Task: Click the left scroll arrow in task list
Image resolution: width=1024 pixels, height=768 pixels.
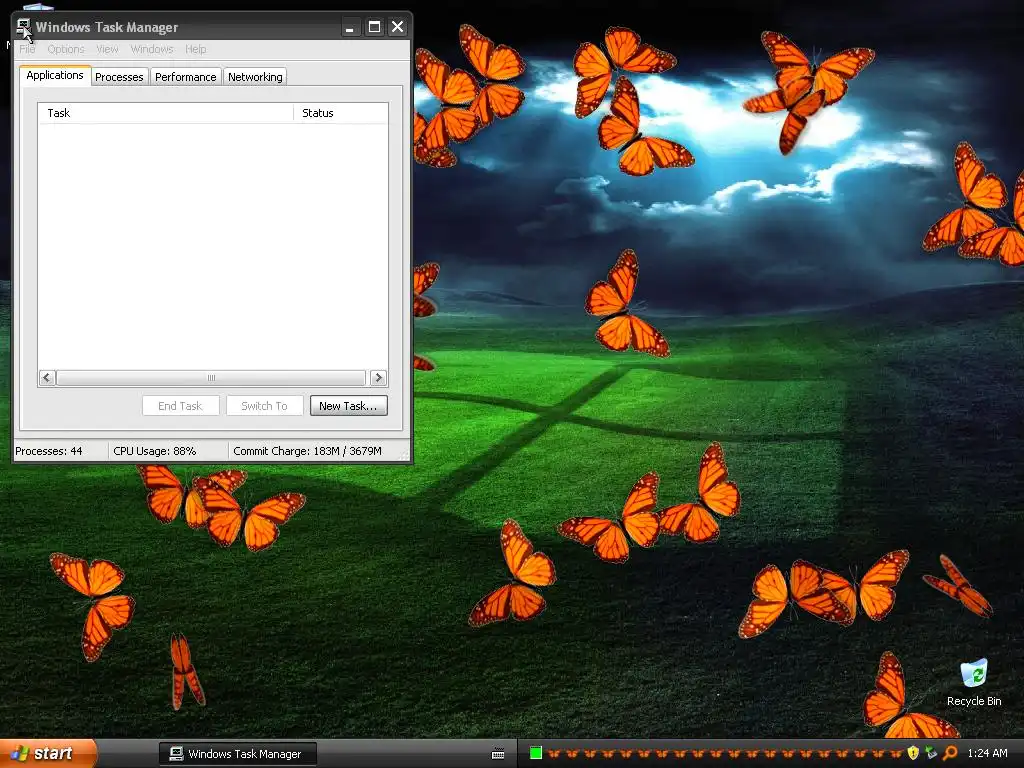Action: [47, 377]
